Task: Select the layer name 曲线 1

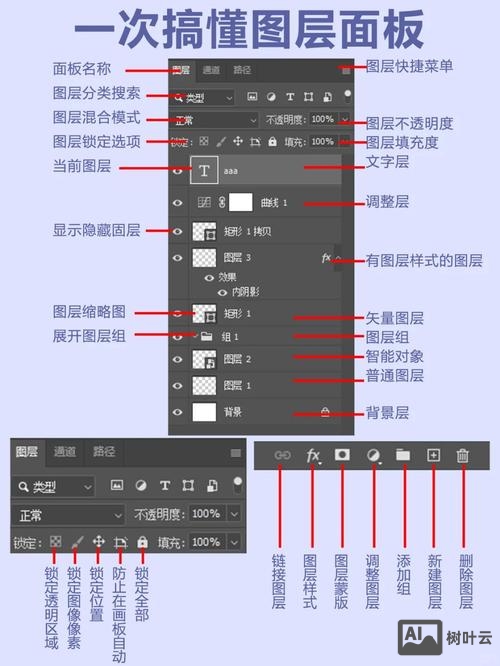Action: coord(274,203)
